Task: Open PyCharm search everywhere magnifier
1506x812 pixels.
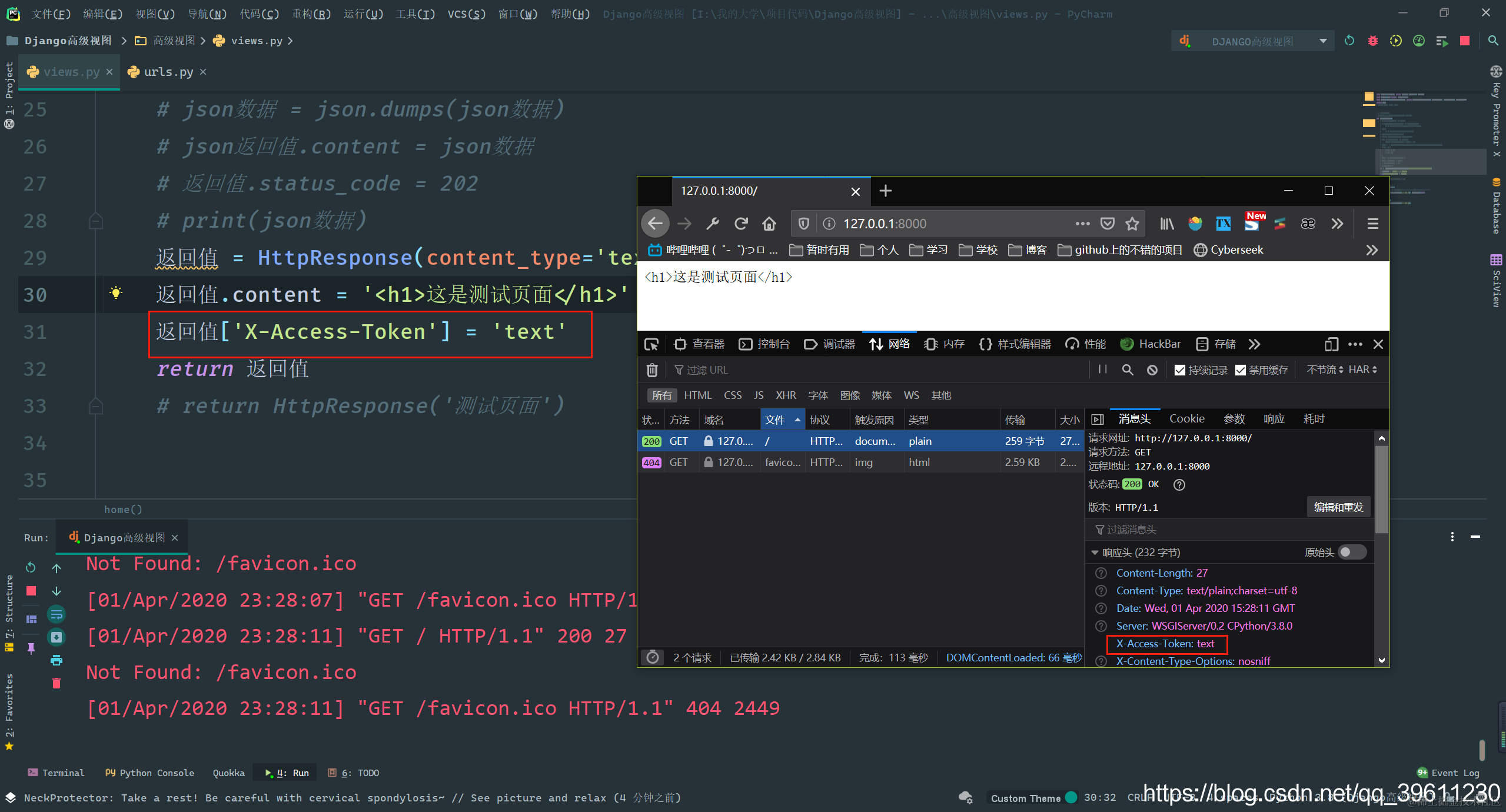Action: click(x=1493, y=41)
